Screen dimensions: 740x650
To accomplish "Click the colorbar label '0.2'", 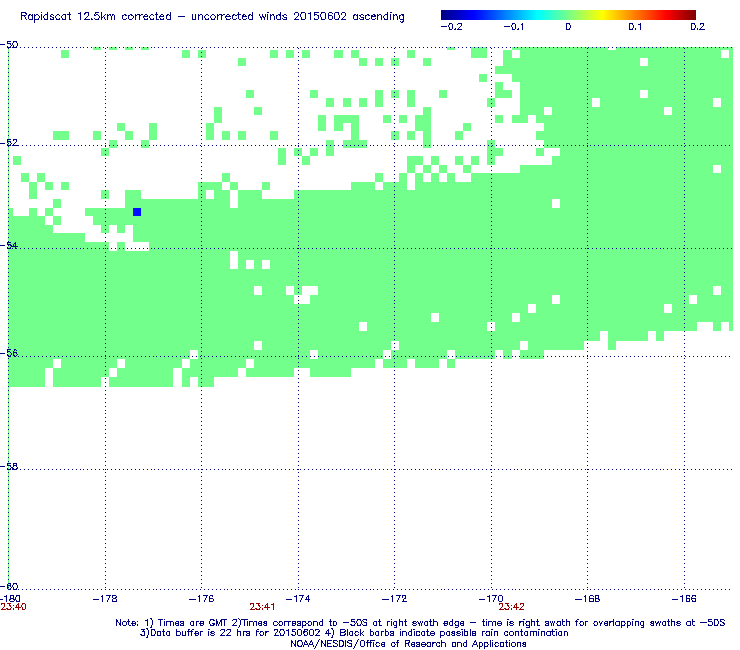I will (x=698, y=27).
